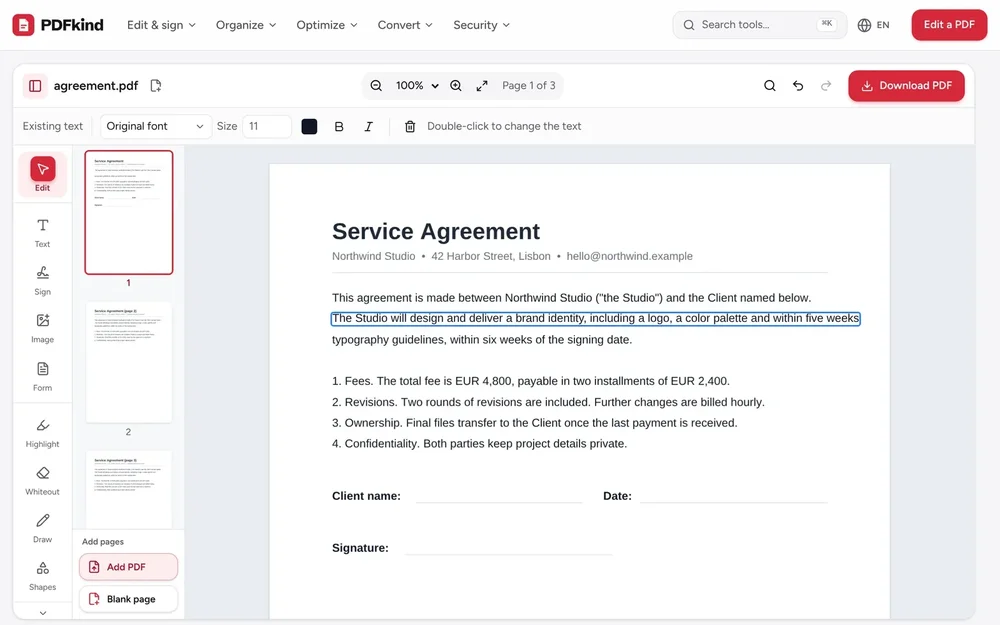Click the hello@northwind.example email text
This screenshot has height=625, width=1000.
[629, 256]
